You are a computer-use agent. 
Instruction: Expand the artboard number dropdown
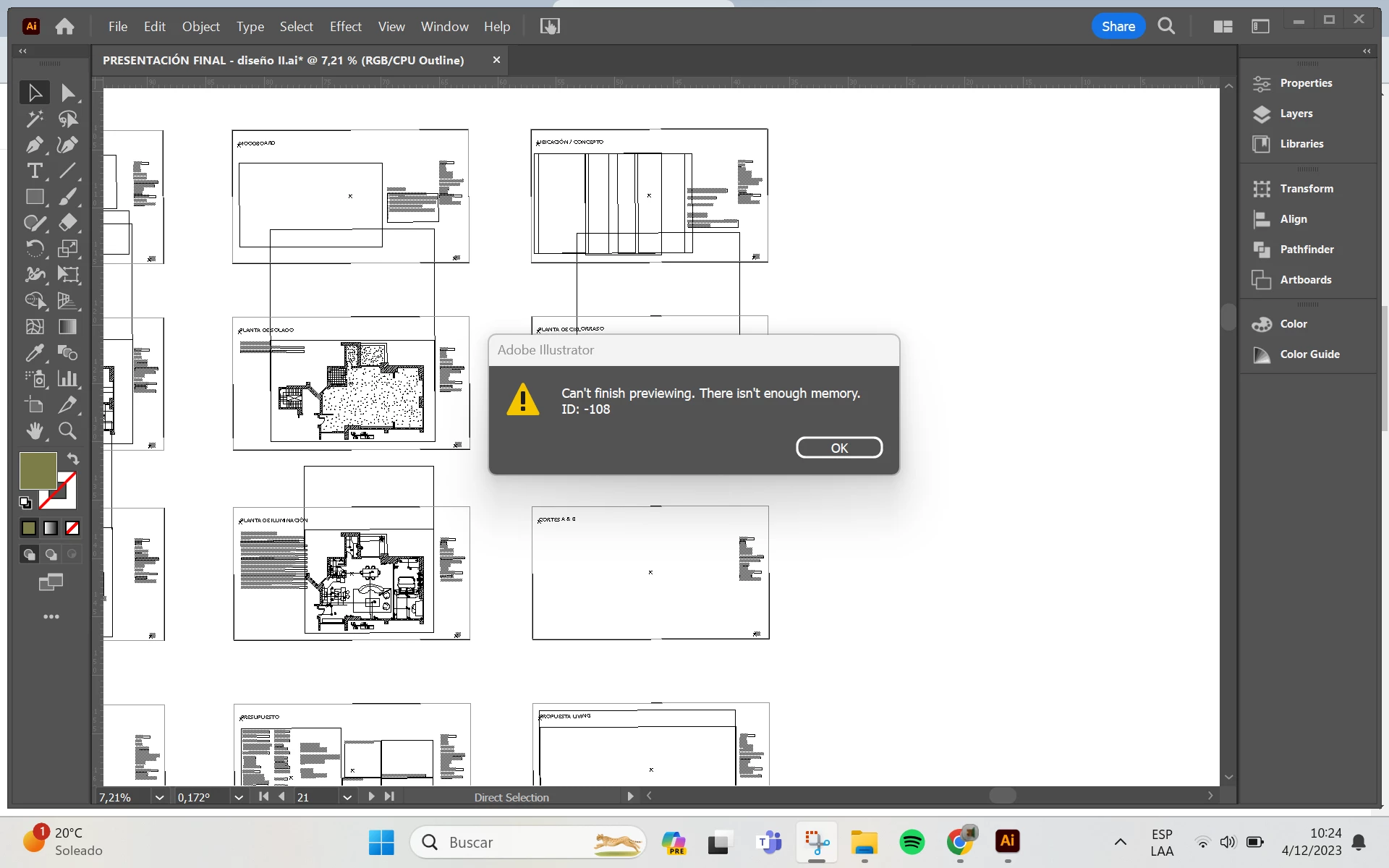pos(347,797)
